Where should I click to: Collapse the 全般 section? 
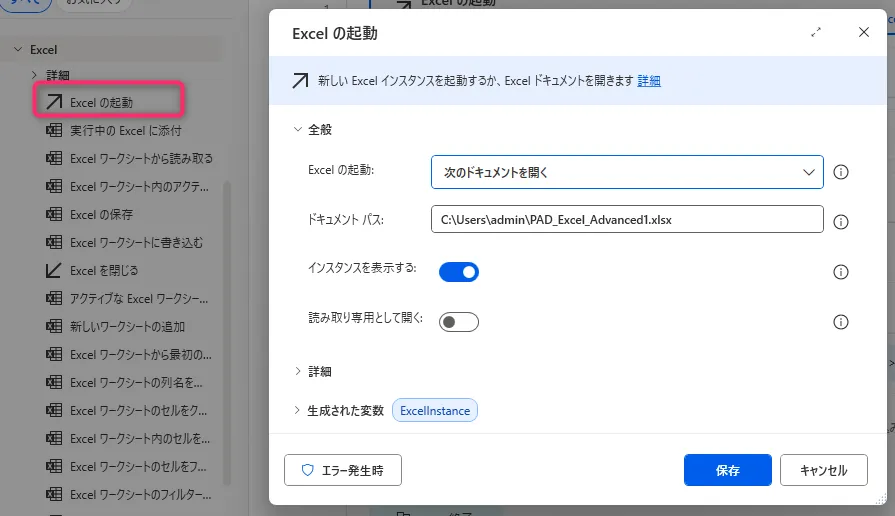coord(298,129)
